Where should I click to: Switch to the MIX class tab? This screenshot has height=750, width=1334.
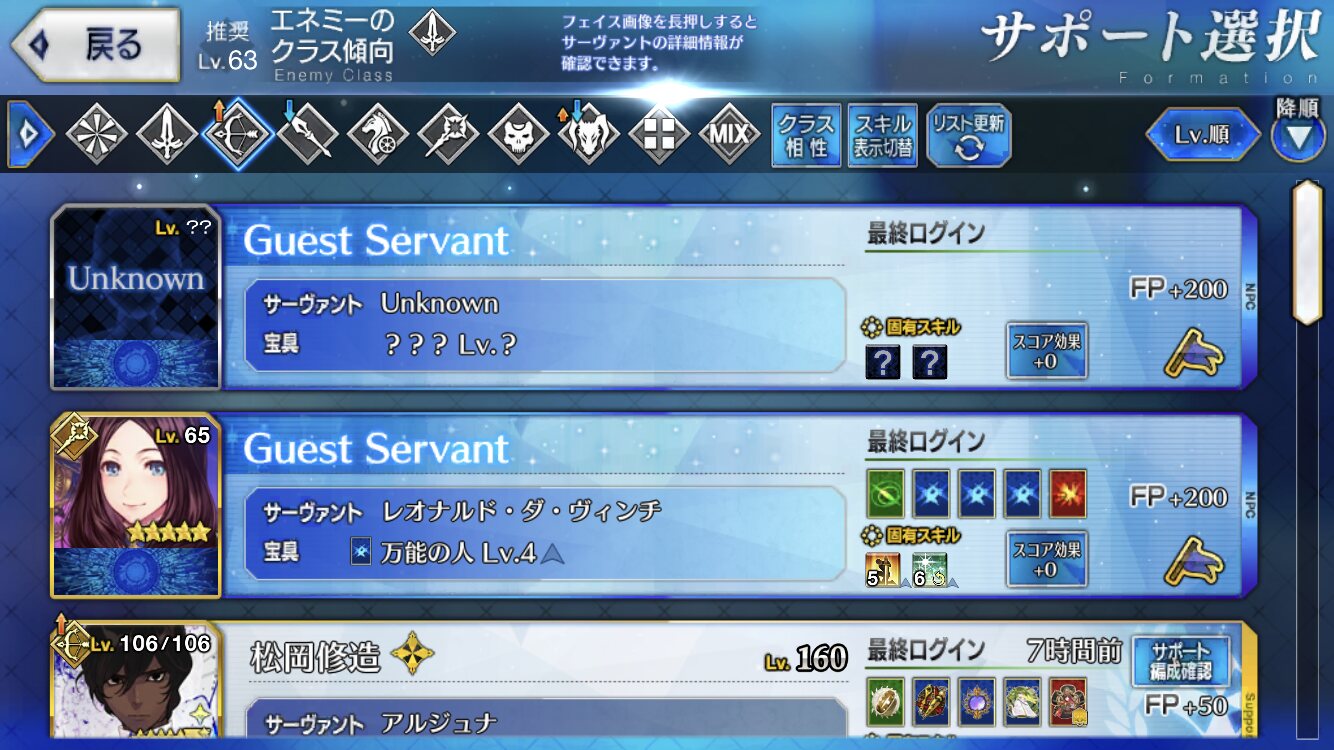[x=729, y=134]
